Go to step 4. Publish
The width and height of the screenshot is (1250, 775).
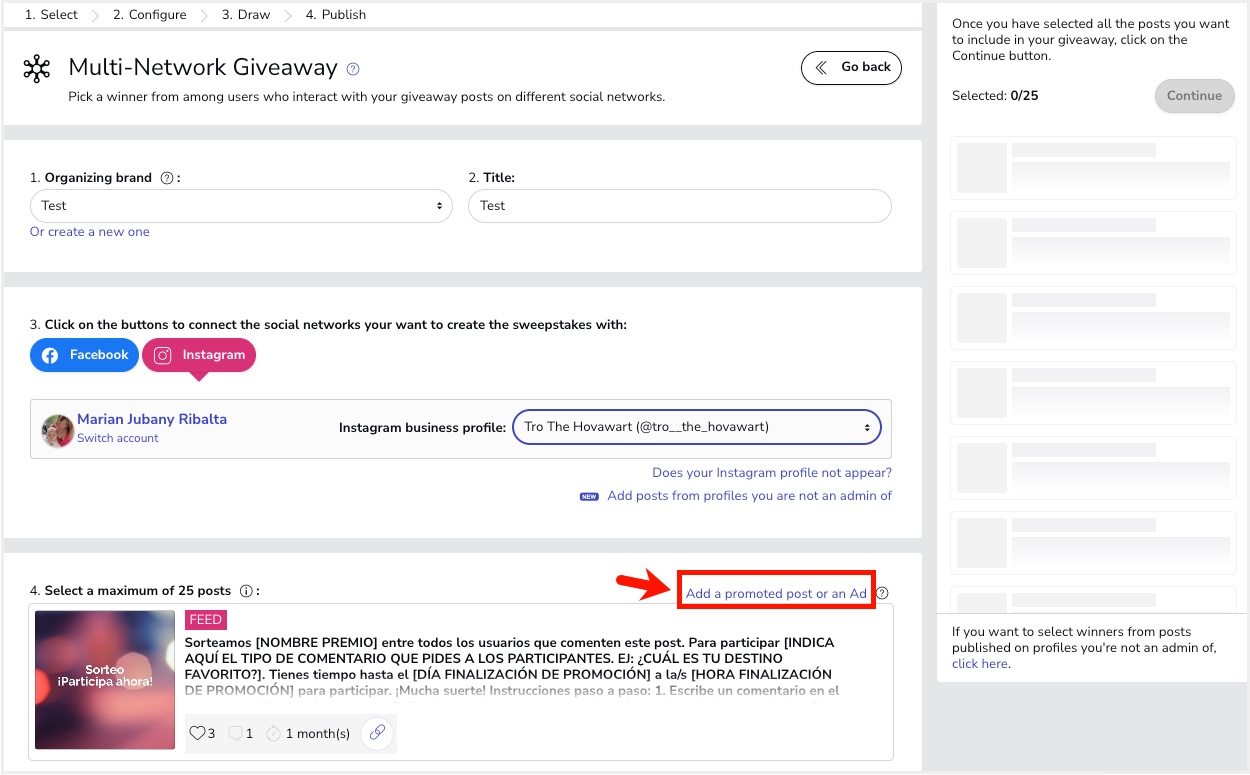coord(336,15)
